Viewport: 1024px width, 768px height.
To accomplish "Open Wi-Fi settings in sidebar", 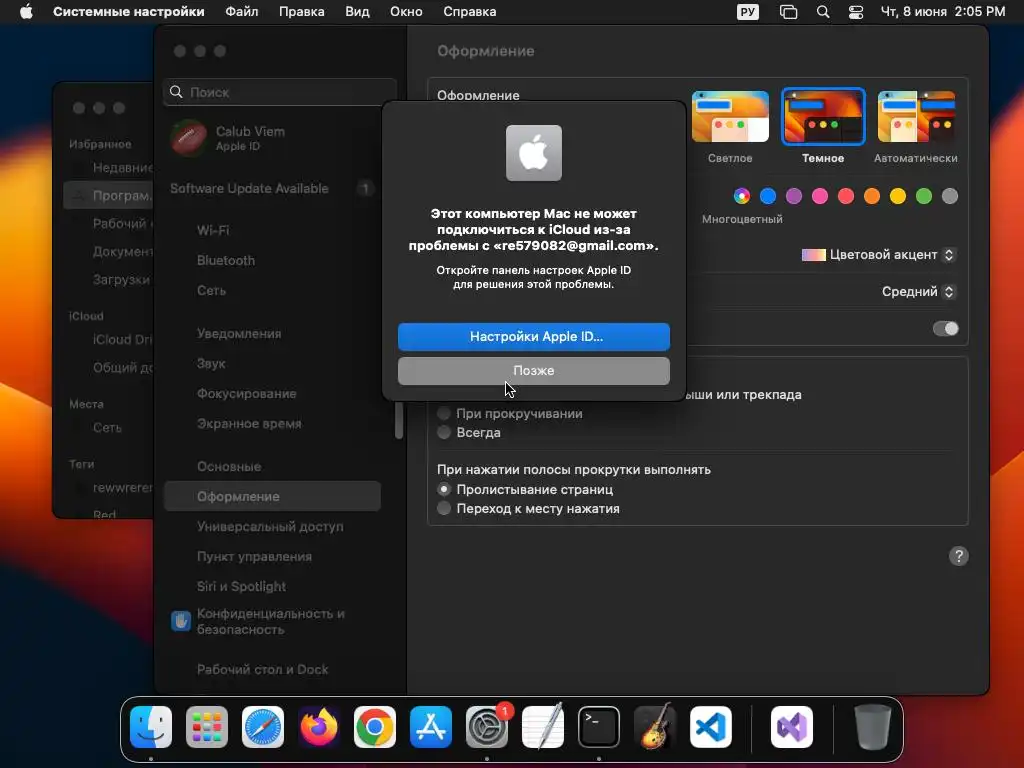I will pos(272,231).
